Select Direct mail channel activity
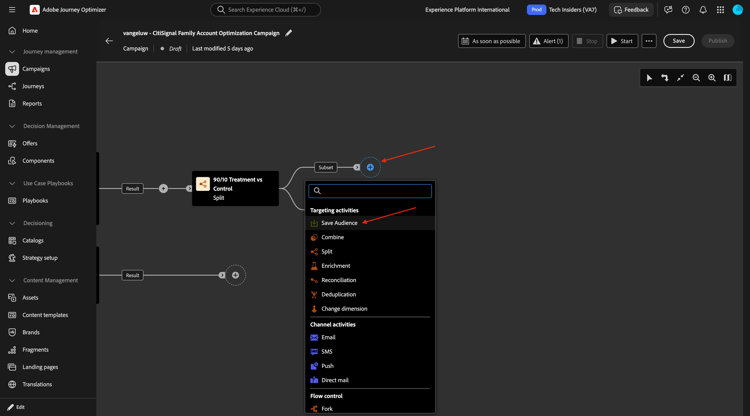The image size is (750, 416). click(370, 380)
